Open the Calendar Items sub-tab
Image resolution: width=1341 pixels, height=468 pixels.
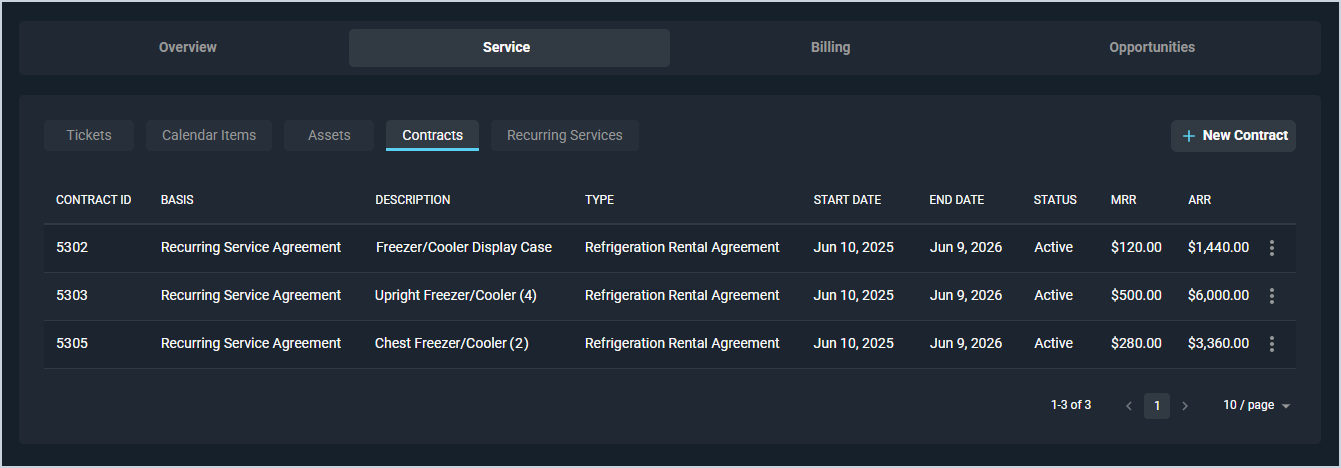[x=209, y=136]
